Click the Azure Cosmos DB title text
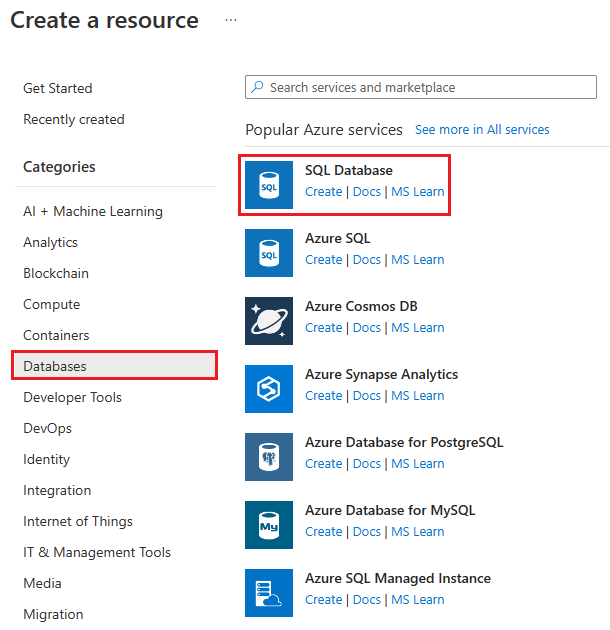This screenshot has height=630, width=610. 361,306
